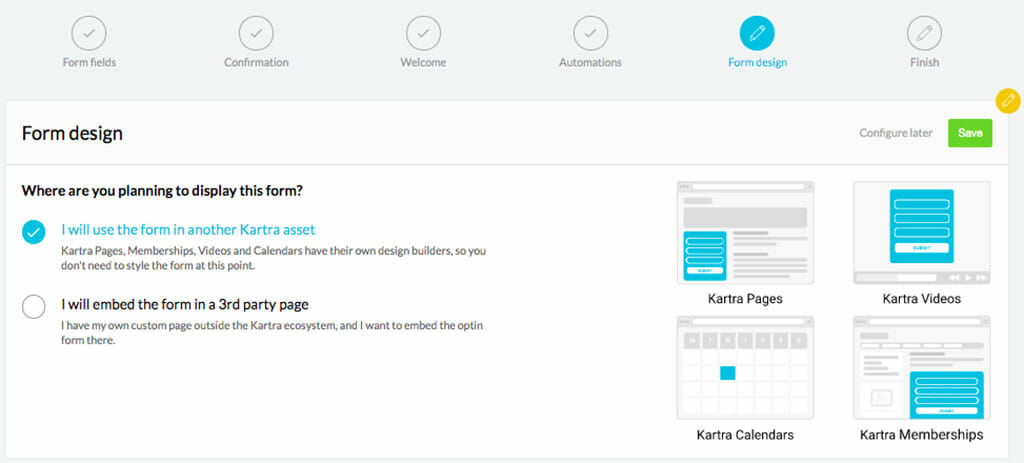Image resolution: width=1024 pixels, height=463 pixels.
Task: Click the Automations checkmark step icon
Action: [590, 33]
